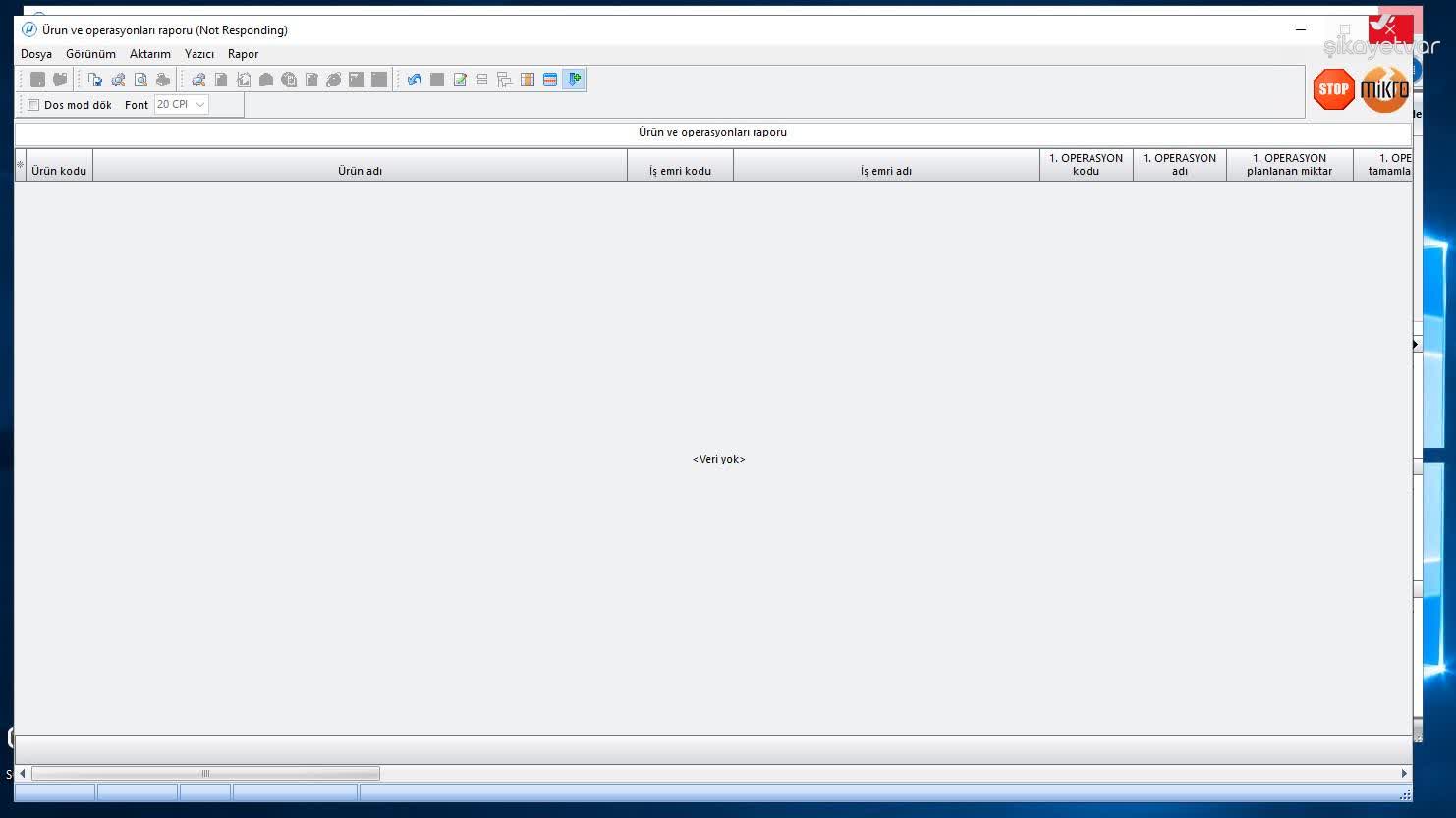
Task: Open the Dosya menu
Action: pyautogui.click(x=36, y=54)
